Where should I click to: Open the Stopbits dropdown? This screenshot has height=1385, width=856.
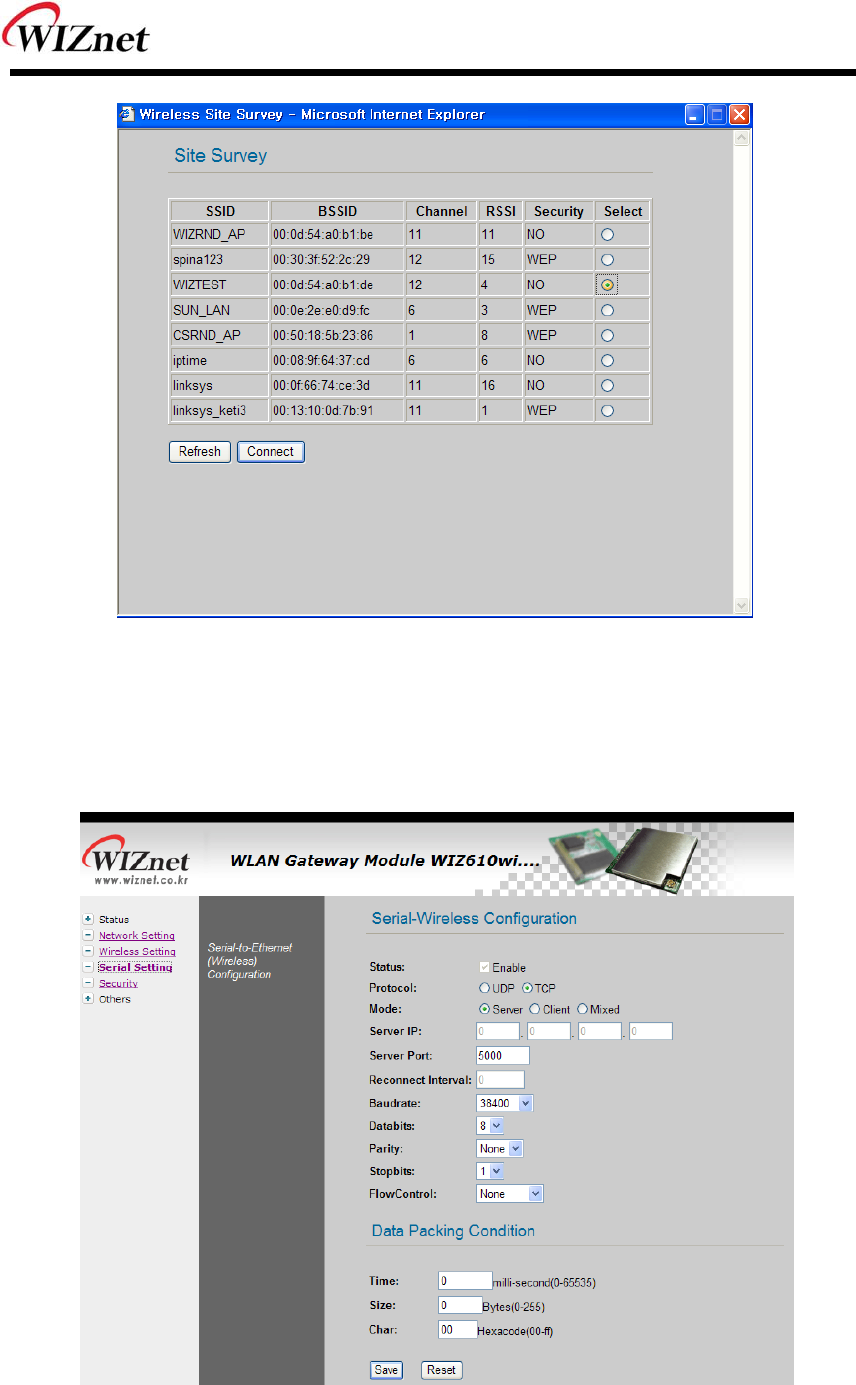tap(490, 1171)
